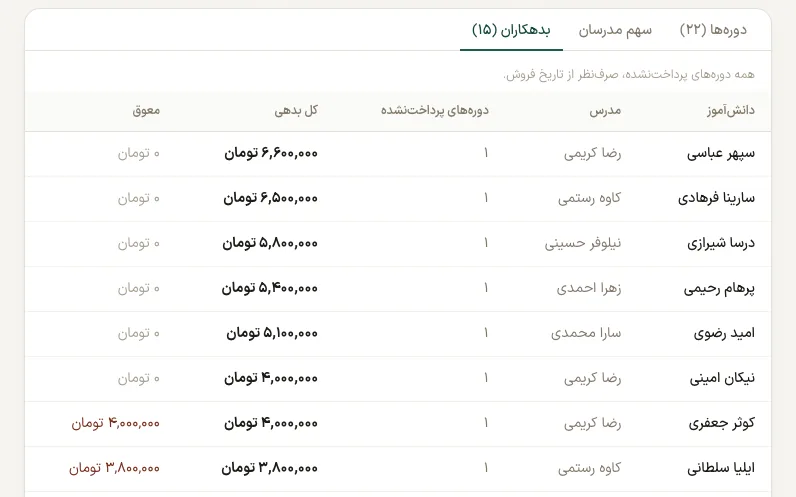
Task: Select student name نیکان امینی
Action: pyautogui.click(x=722, y=378)
